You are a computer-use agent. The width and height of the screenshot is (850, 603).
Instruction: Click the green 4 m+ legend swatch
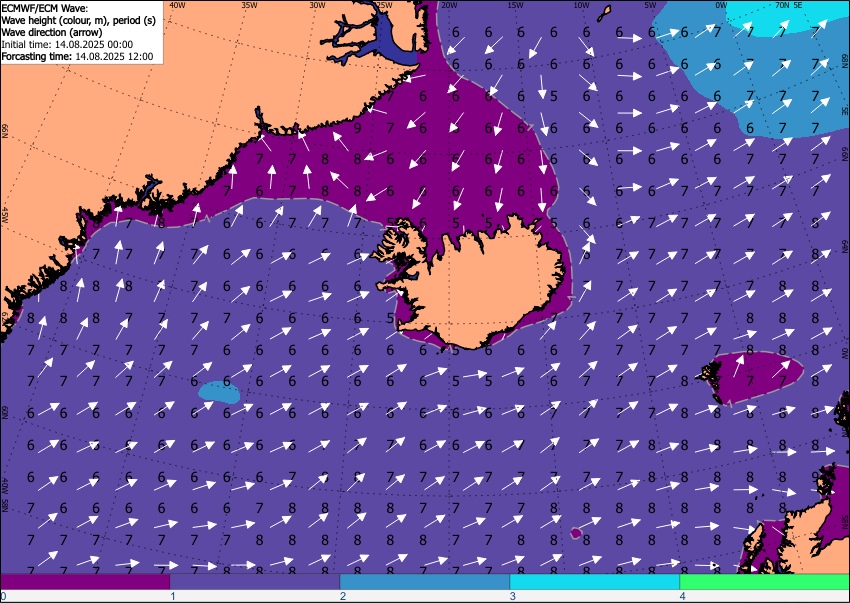pos(764,582)
